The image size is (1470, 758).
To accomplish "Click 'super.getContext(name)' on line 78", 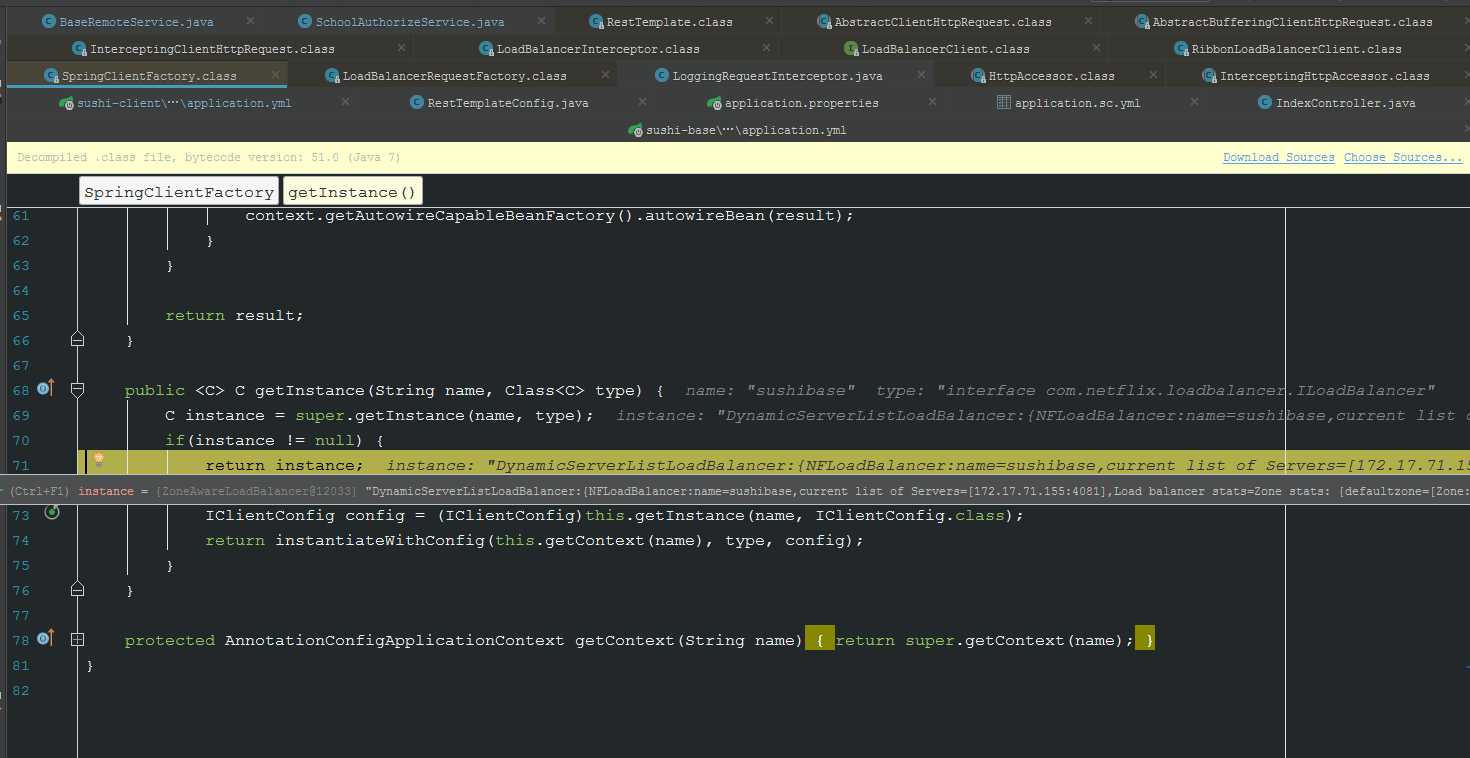I will [x=1015, y=640].
